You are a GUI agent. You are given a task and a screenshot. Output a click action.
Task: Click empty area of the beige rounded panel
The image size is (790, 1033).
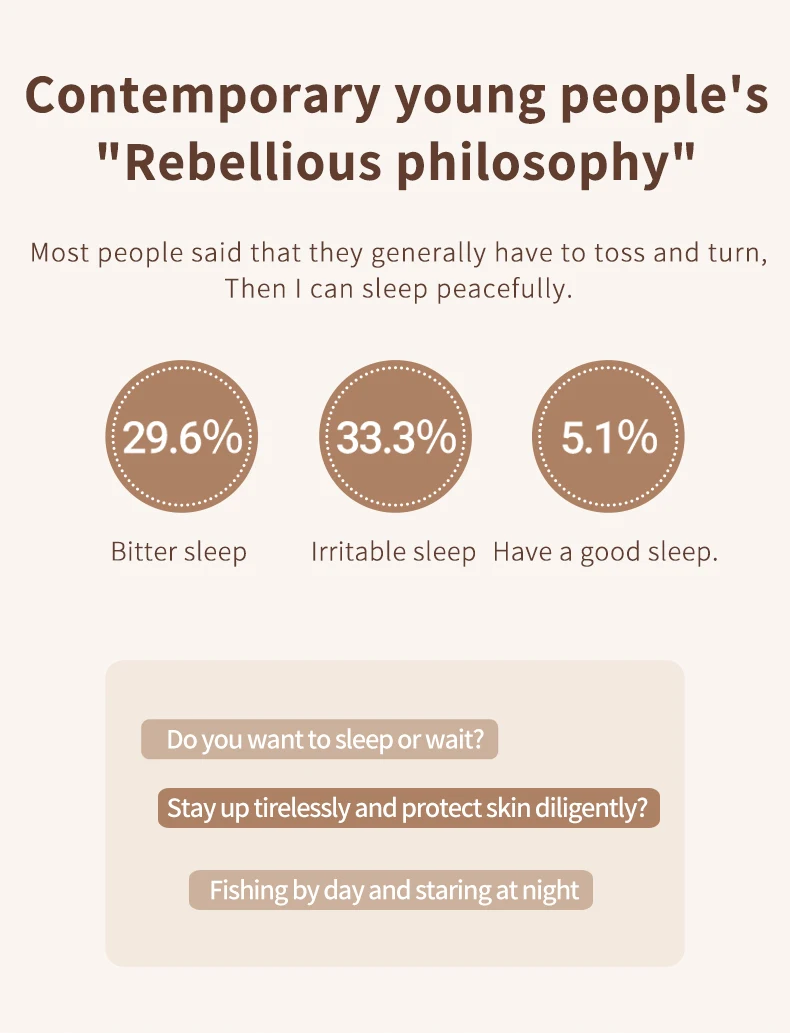395,942
